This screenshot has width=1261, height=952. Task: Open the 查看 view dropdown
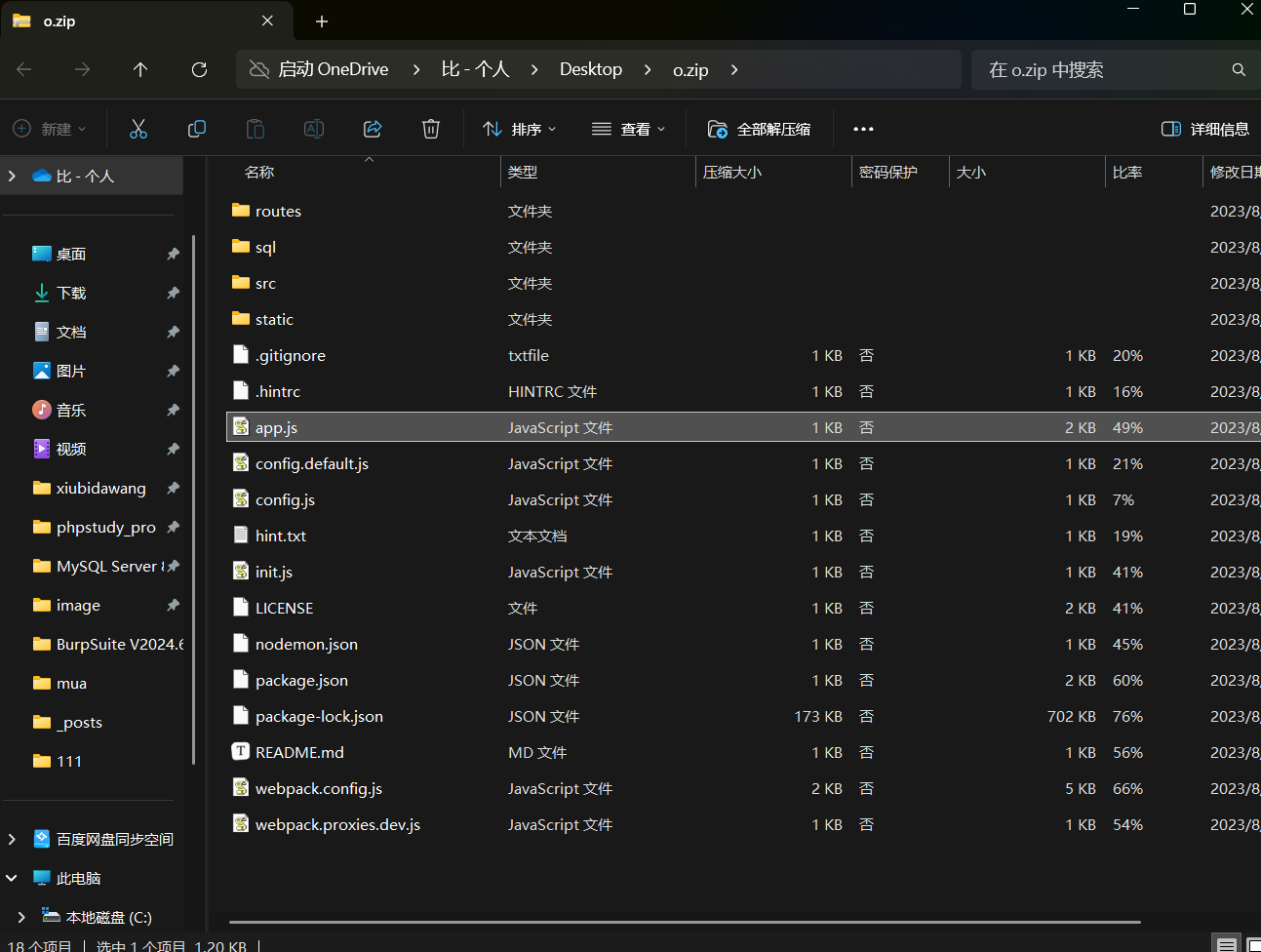click(x=629, y=129)
